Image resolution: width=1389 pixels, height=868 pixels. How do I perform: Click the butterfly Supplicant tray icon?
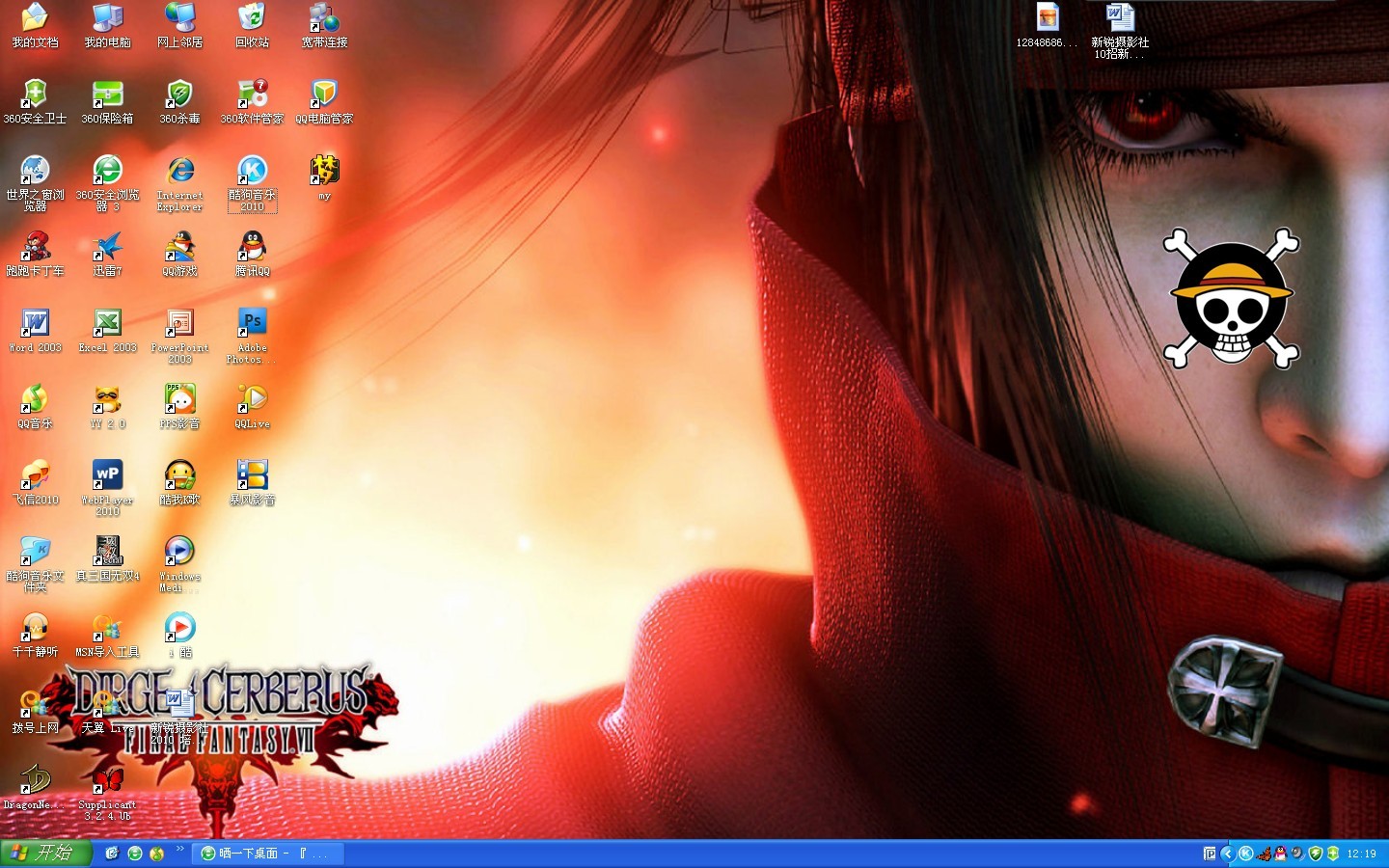point(1264,854)
